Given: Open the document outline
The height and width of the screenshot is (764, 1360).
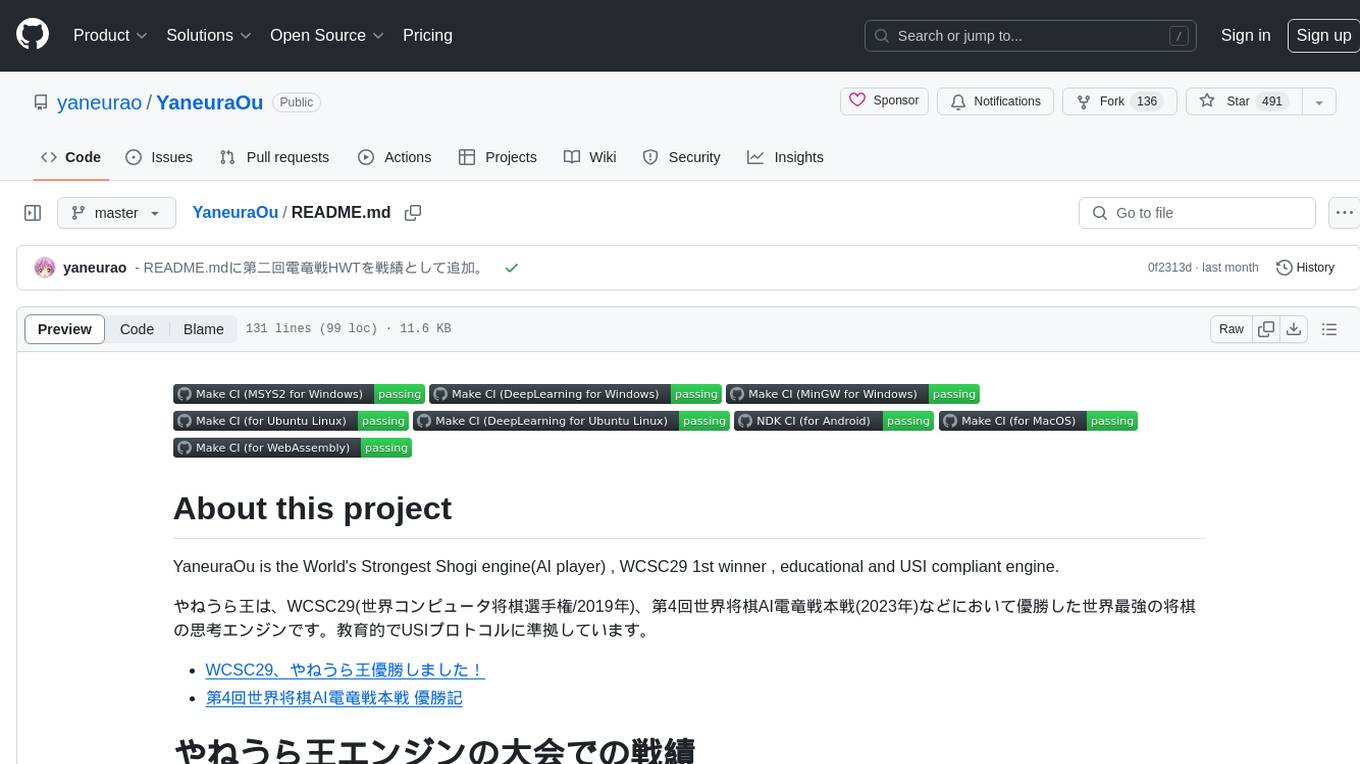Looking at the screenshot, I should coord(1329,329).
